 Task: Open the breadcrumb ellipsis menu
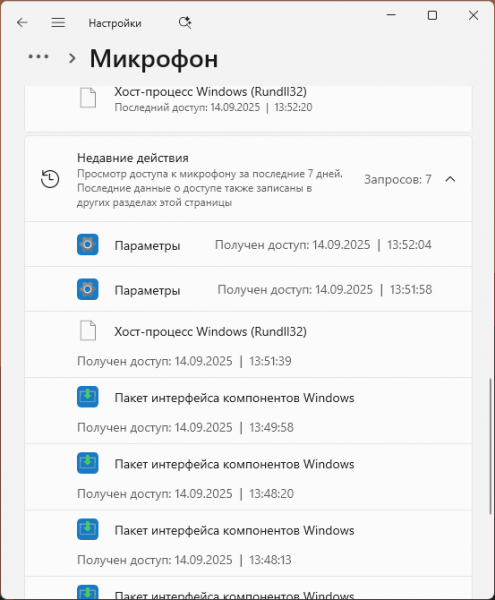39,57
